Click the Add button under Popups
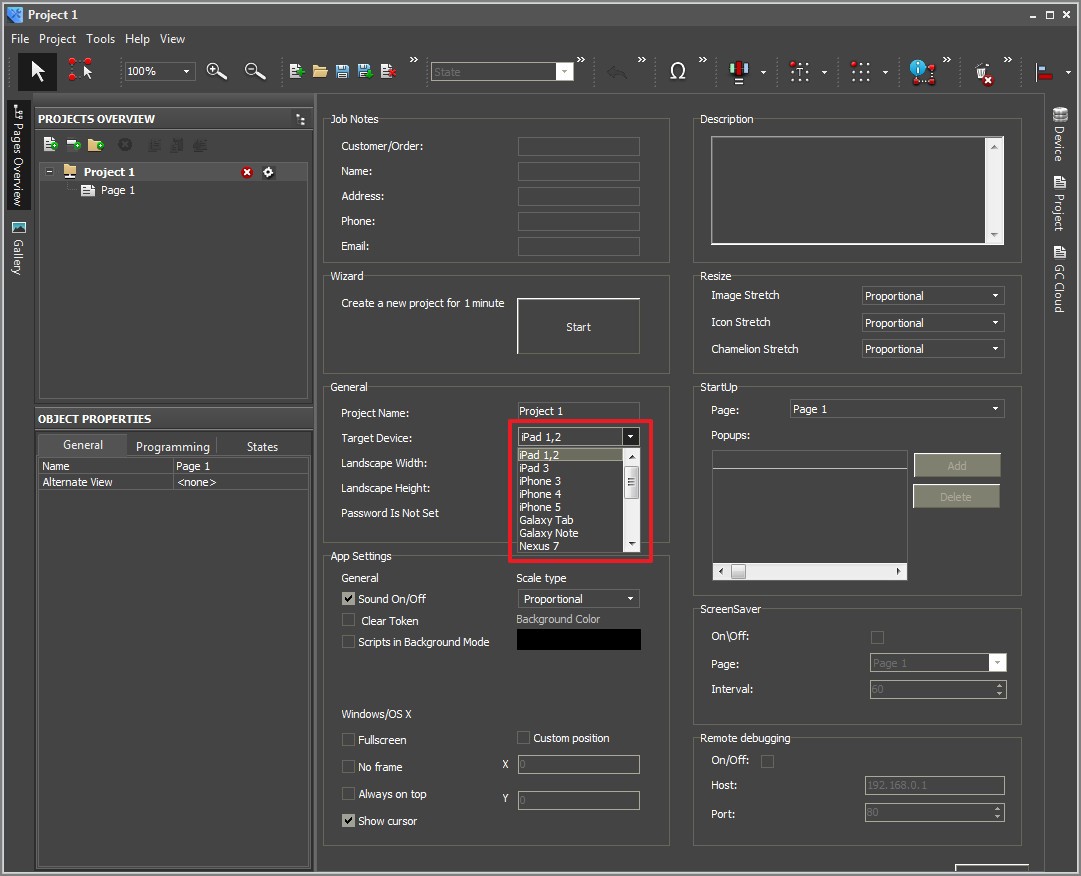The height and width of the screenshot is (876, 1081). coord(956,464)
